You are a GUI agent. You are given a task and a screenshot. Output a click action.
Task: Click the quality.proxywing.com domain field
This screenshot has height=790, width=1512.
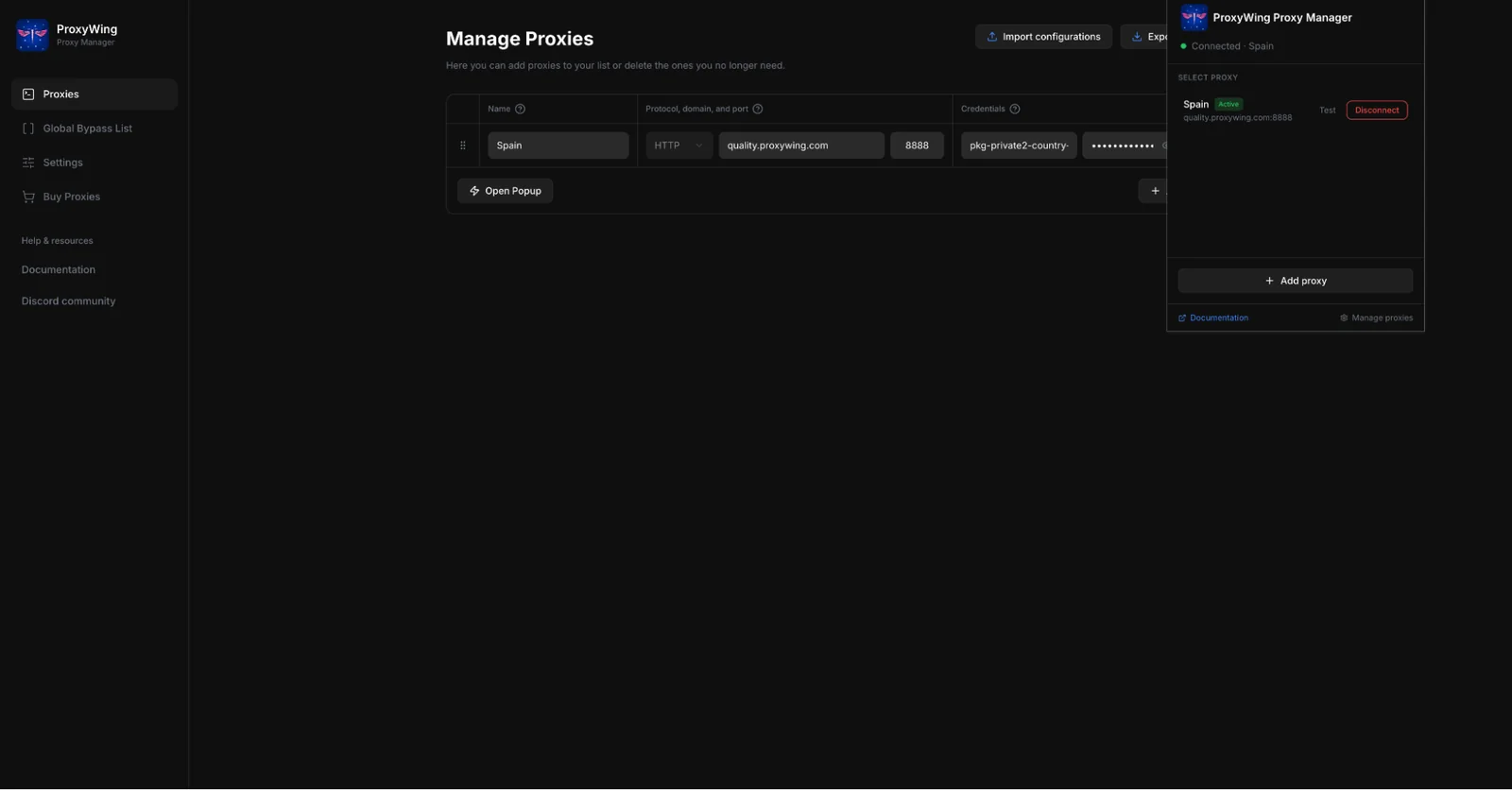[x=801, y=146]
